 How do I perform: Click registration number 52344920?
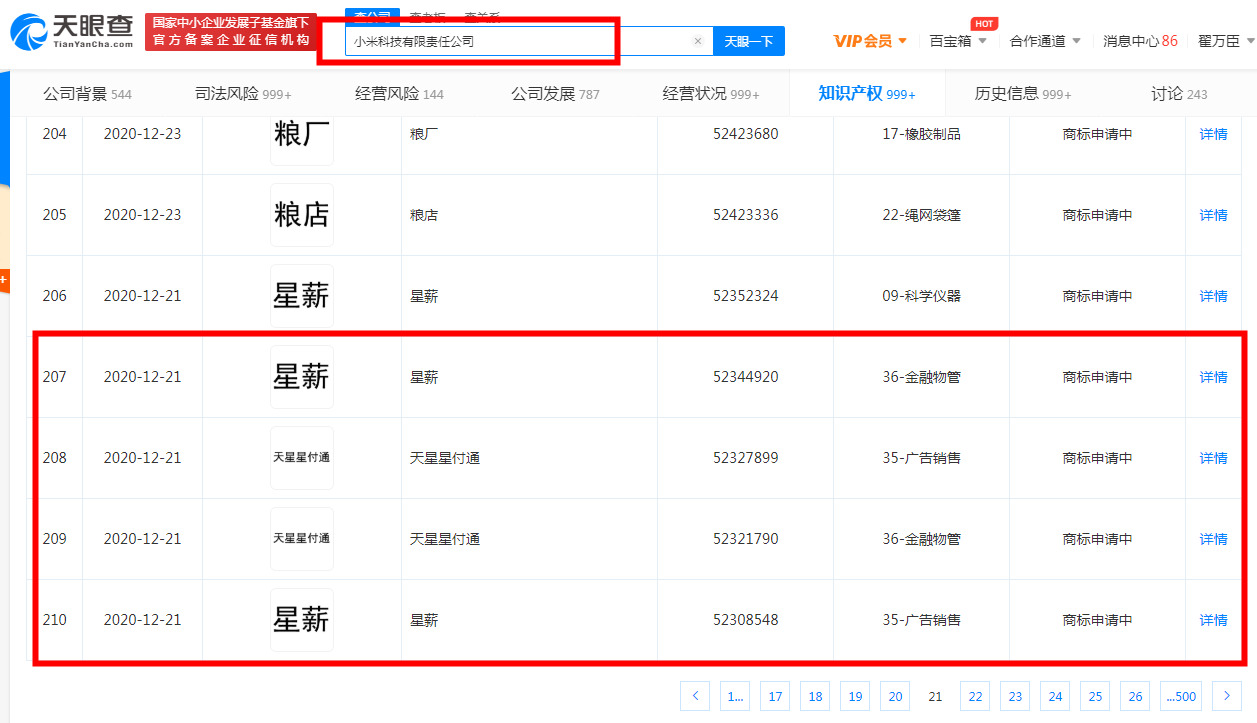[745, 377]
